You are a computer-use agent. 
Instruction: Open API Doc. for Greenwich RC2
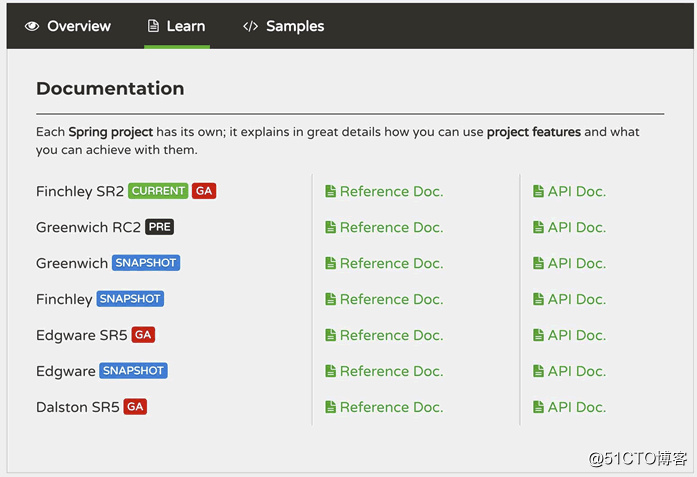click(x=569, y=227)
